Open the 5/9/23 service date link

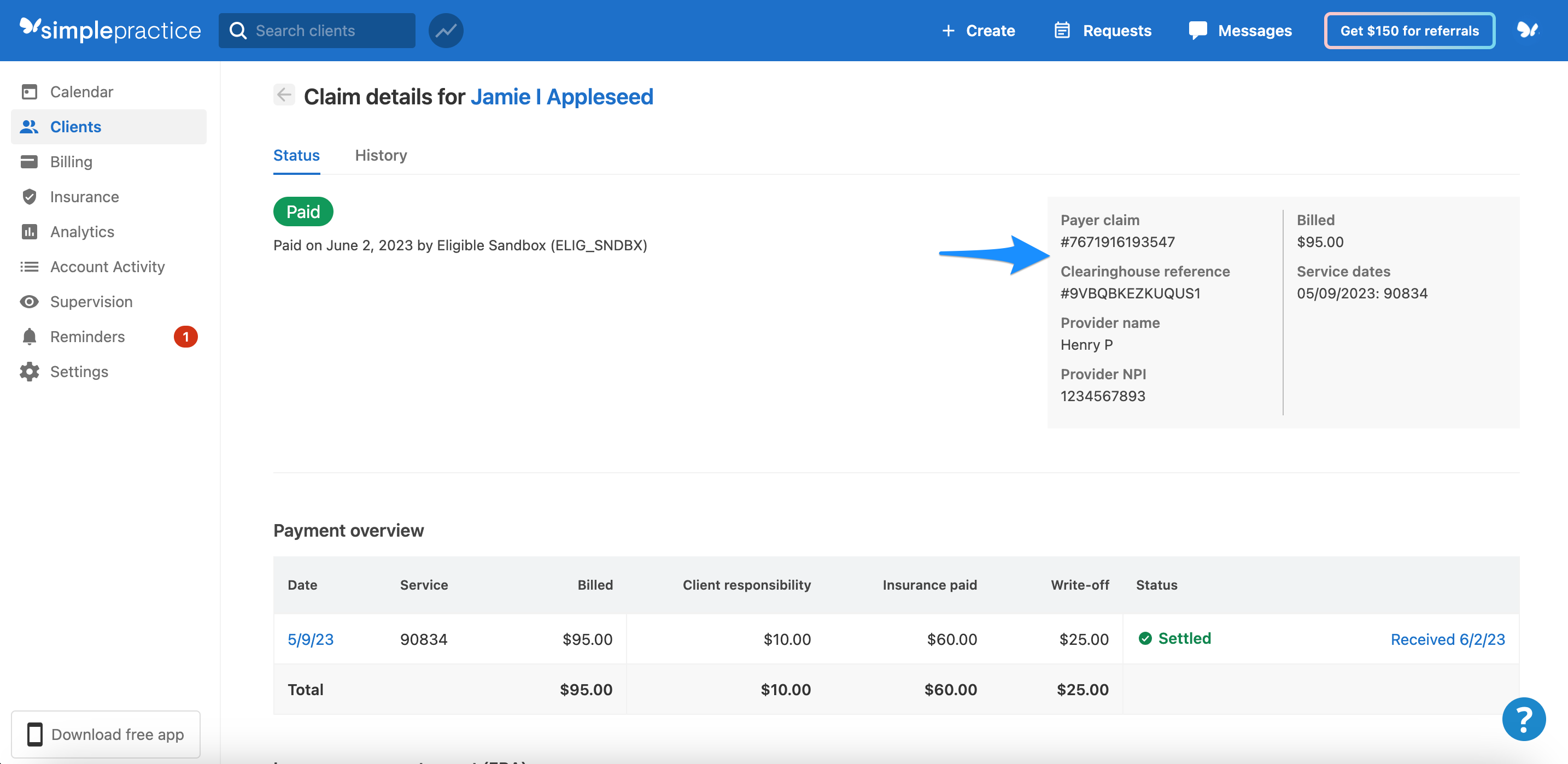311,639
